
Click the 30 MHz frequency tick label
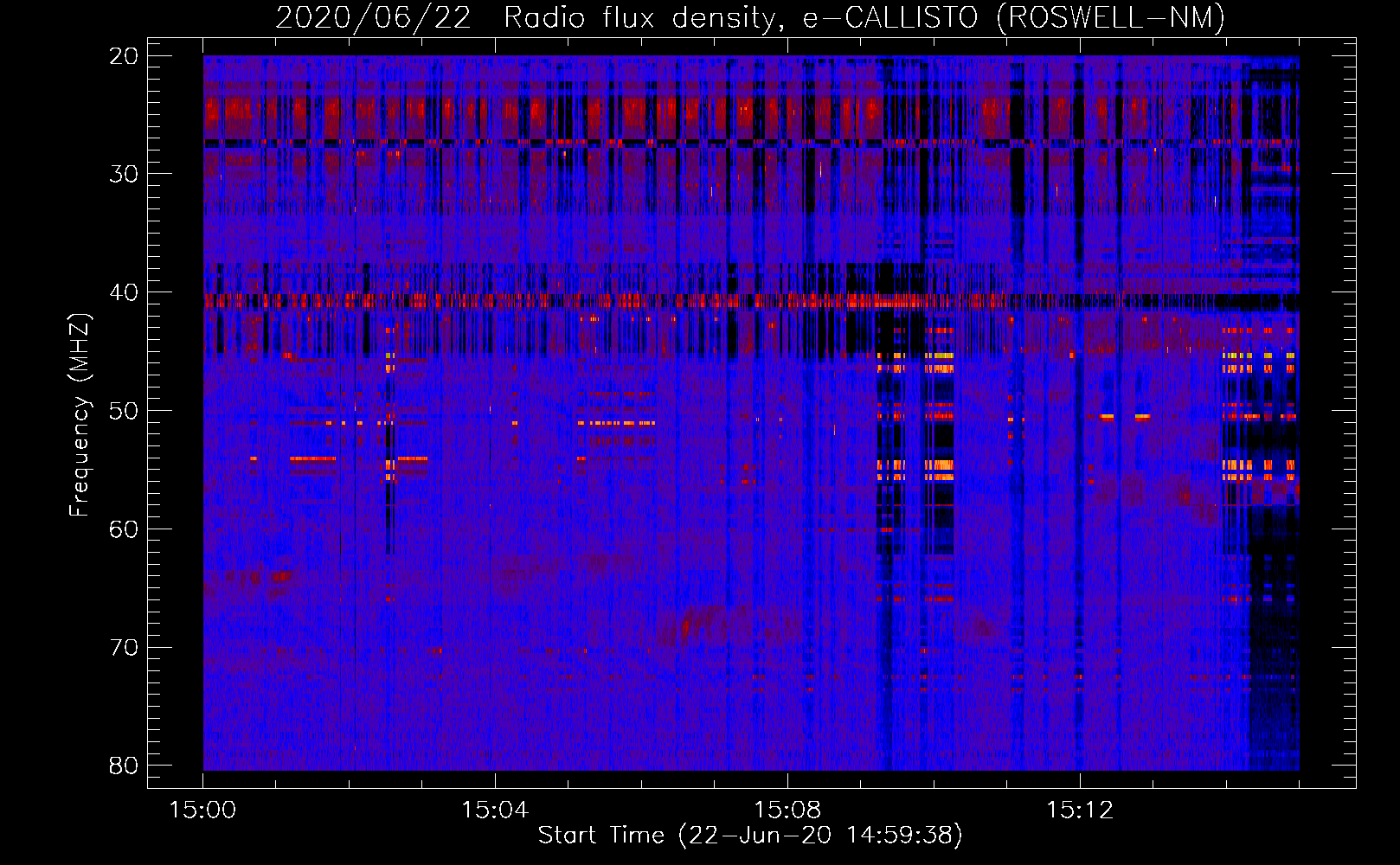pos(124,174)
